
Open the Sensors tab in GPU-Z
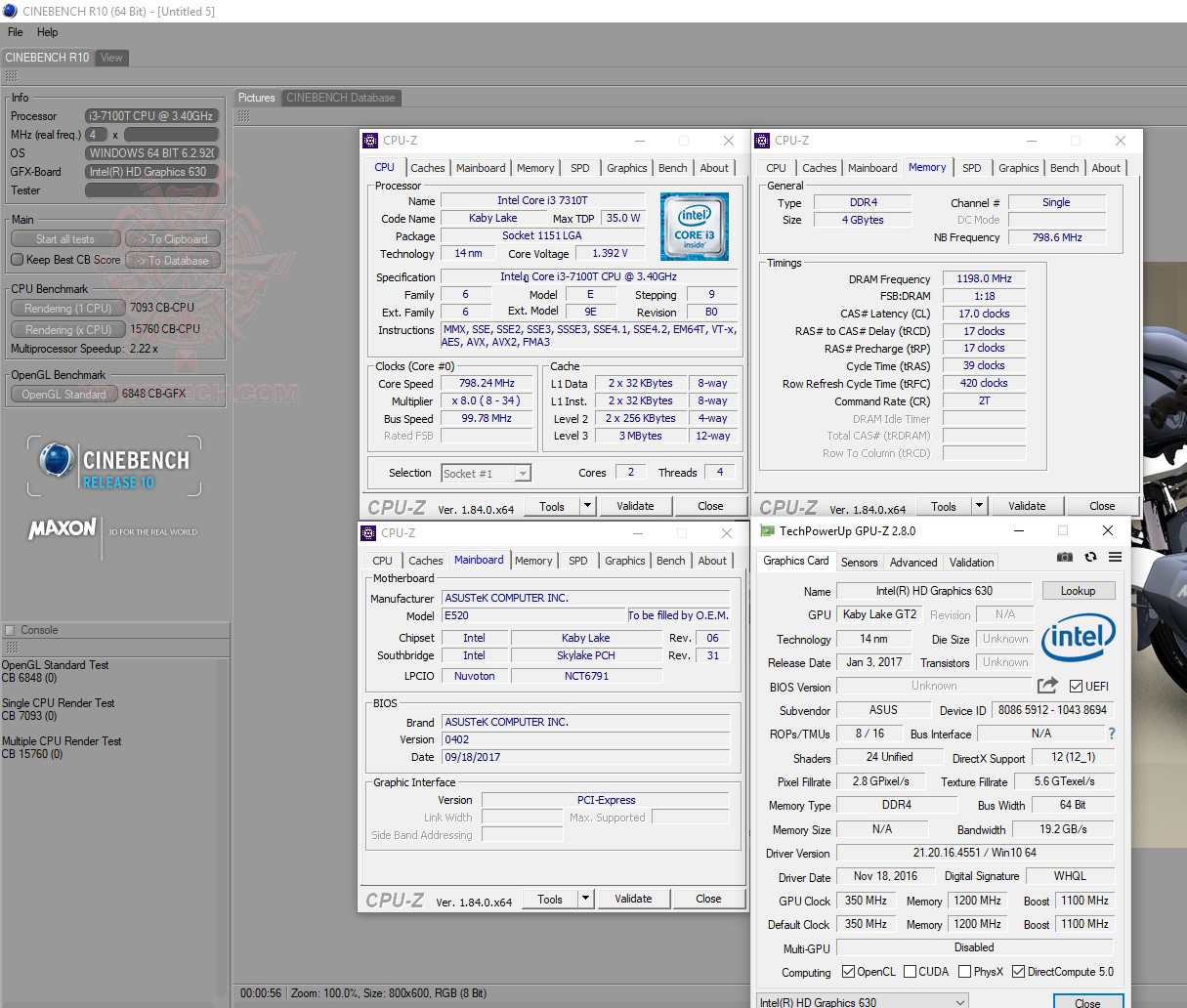pos(859,563)
